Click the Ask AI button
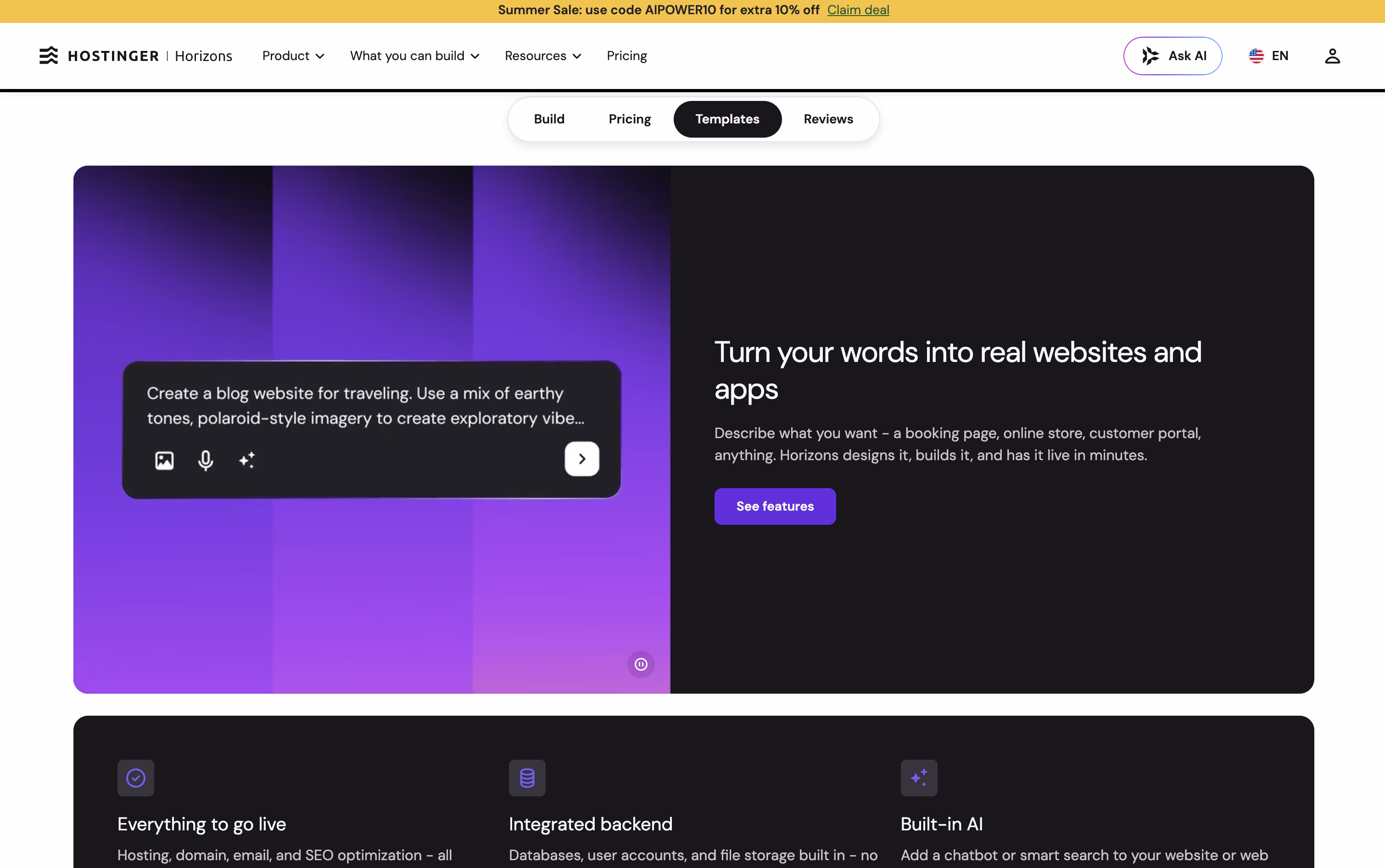This screenshot has height=868, width=1385. [x=1173, y=56]
